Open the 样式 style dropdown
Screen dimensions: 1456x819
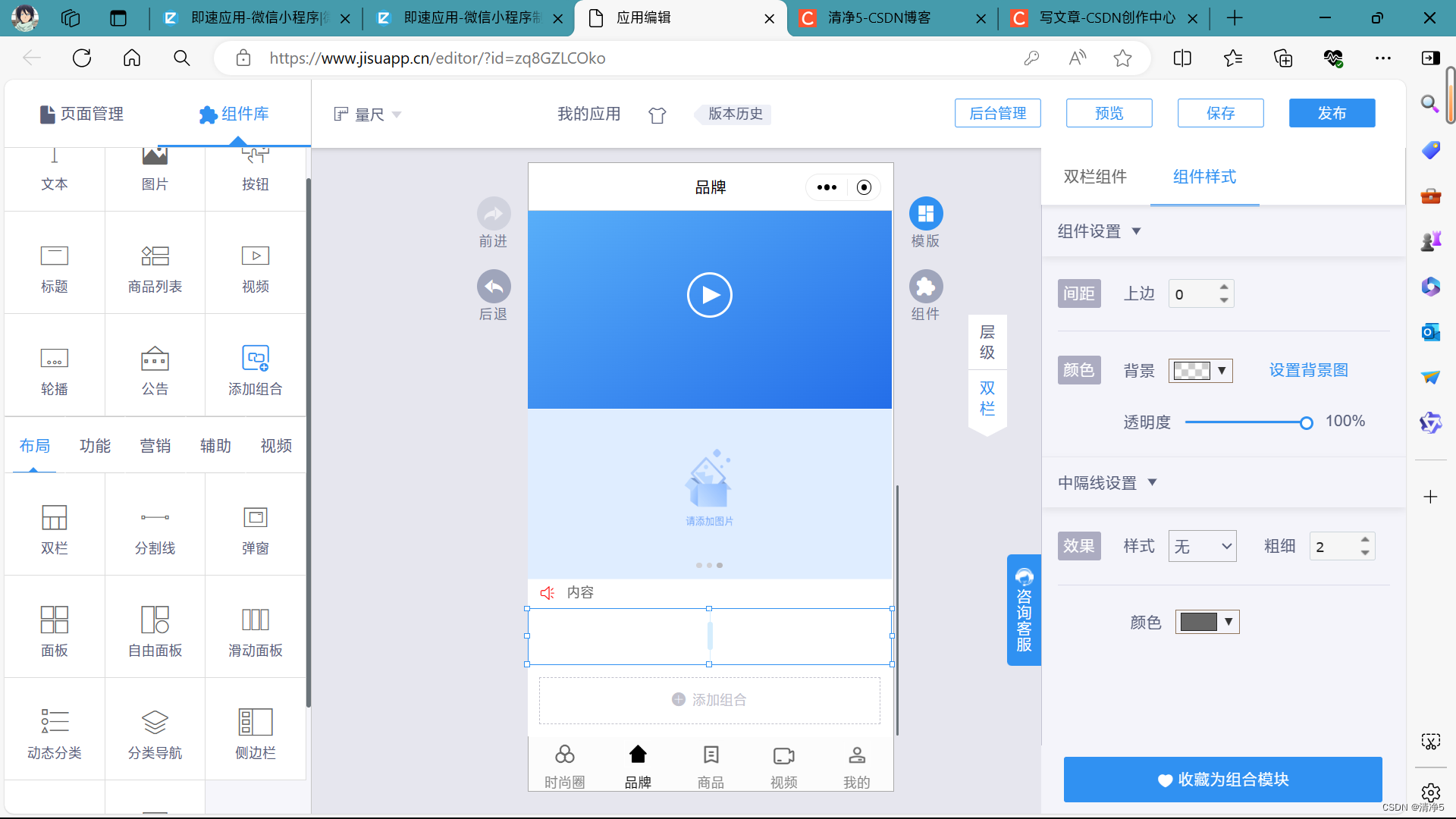[1202, 546]
